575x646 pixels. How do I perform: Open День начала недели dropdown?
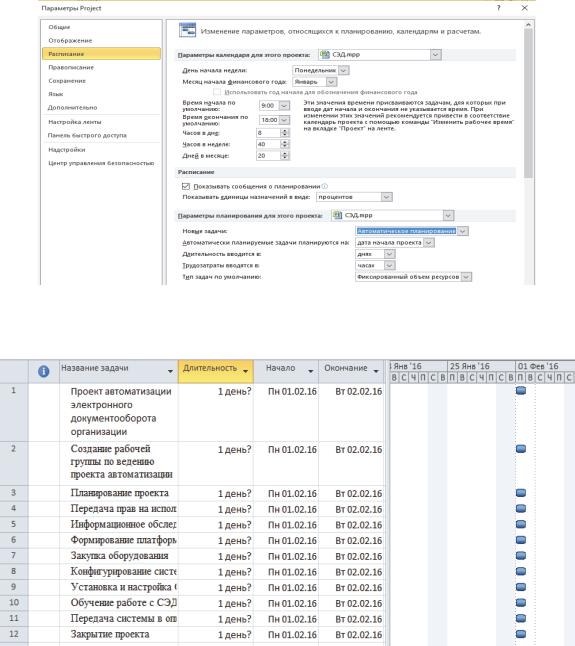pos(344,70)
